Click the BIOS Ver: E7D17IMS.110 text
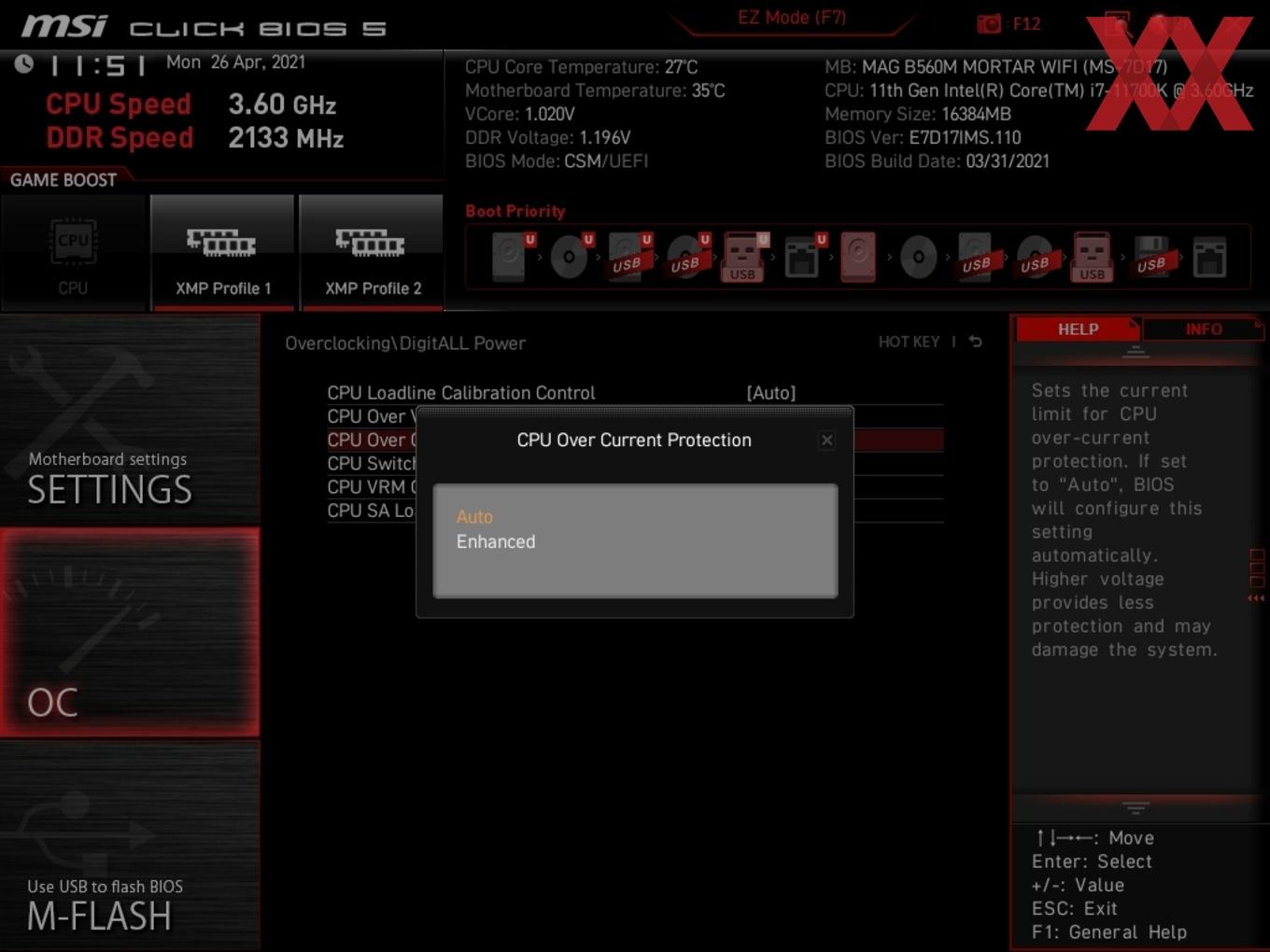This screenshot has width=1270, height=952. [x=923, y=137]
